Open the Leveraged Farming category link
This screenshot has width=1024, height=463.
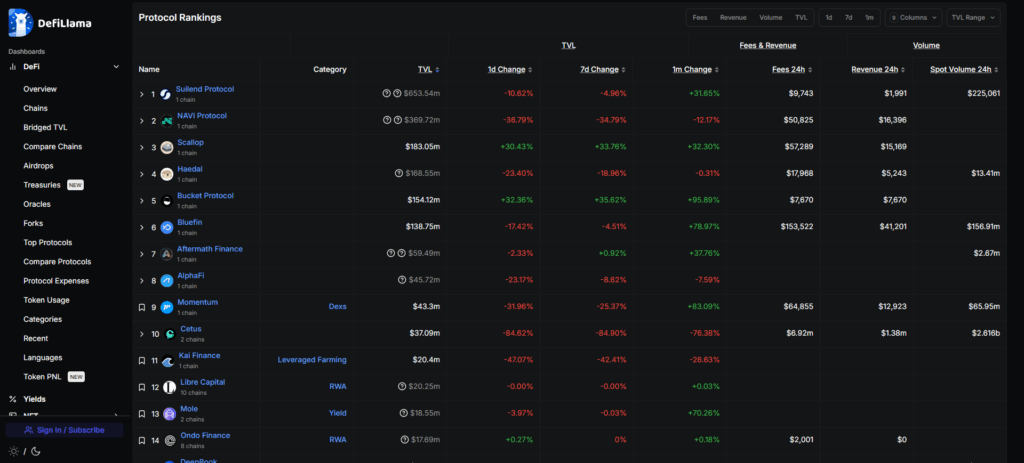pyautogui.click(x=312, y=360)
